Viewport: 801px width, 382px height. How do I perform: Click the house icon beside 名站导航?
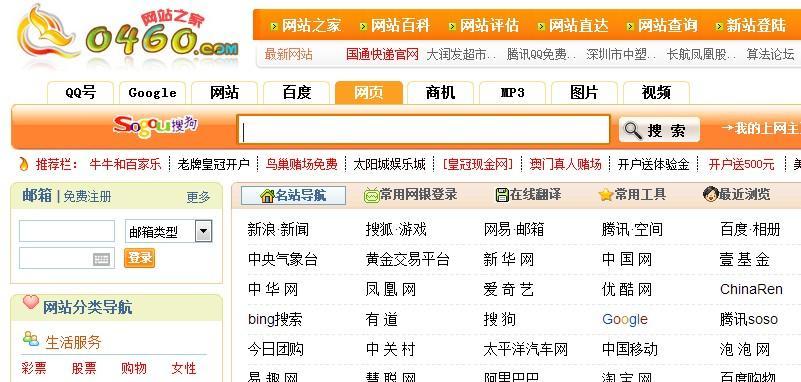pyautogui.click(x=267, y=196)
